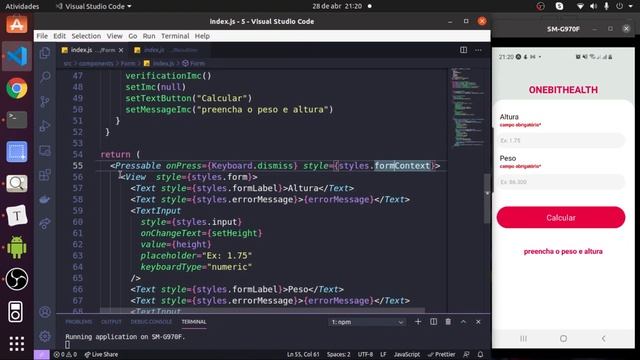Open Live Share view in activity bar

[x=45, y=223]
